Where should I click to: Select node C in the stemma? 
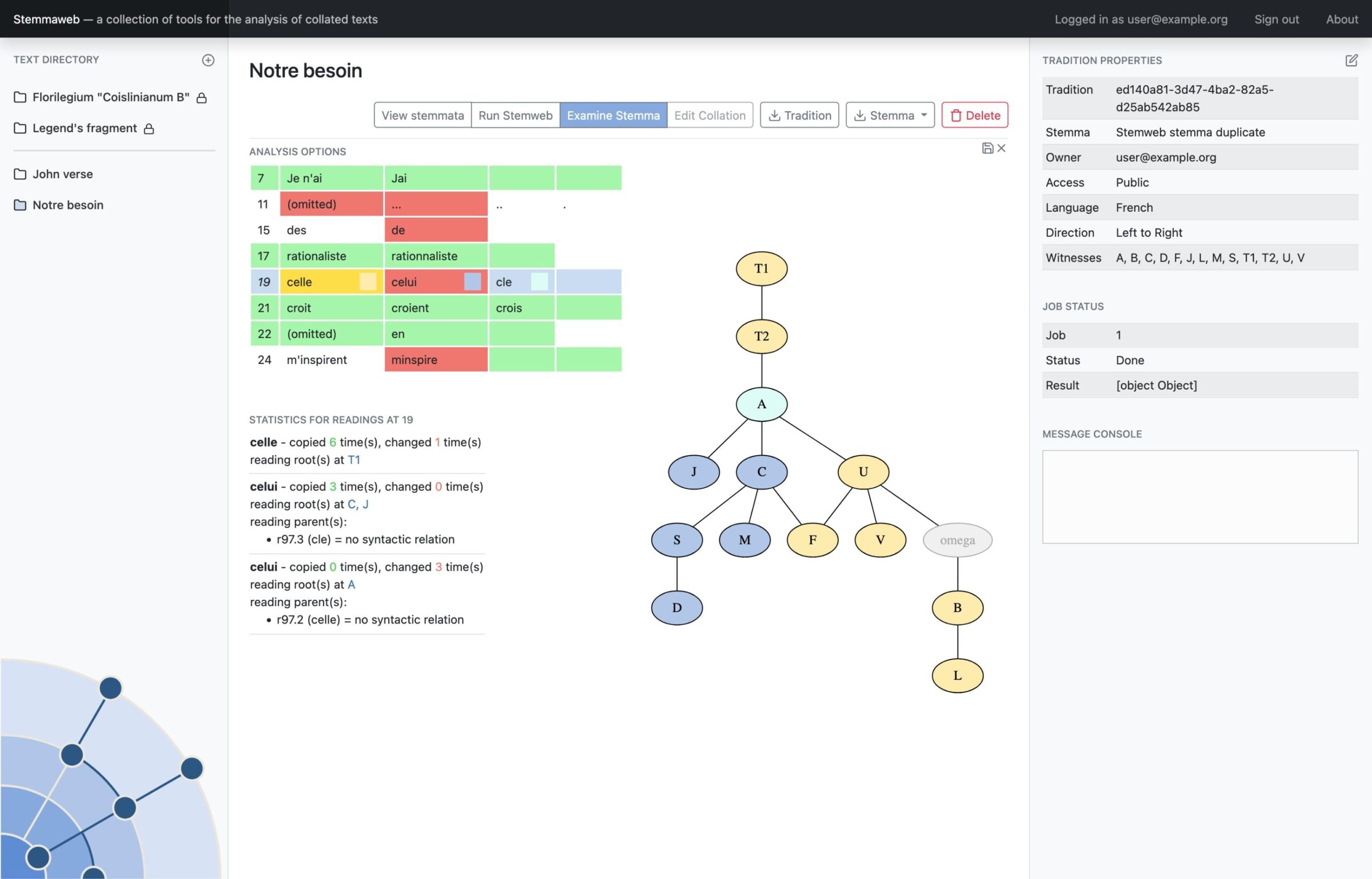pos(762,472)
